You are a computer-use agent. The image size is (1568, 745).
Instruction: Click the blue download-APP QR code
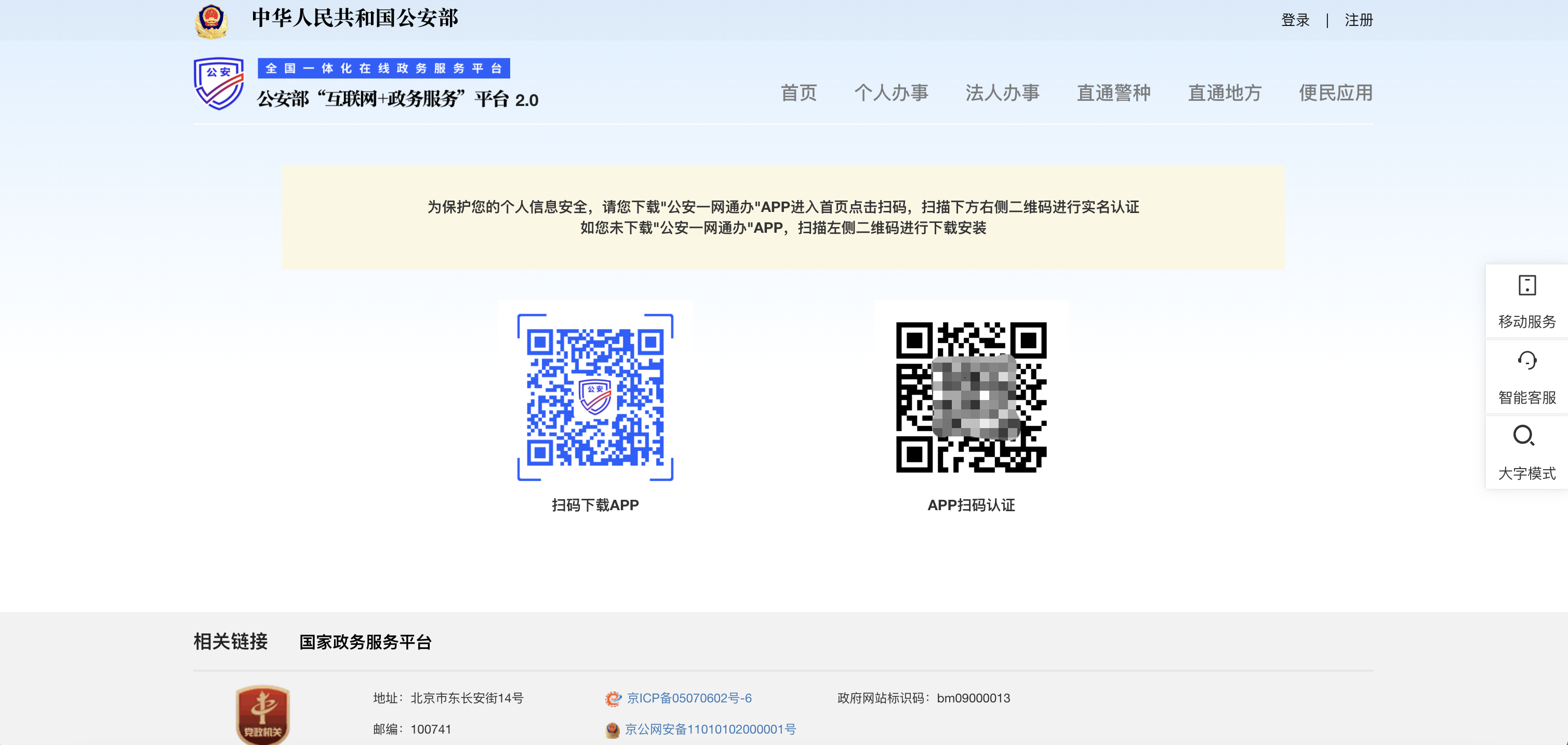pyautogui.click(x=595, y=397)
